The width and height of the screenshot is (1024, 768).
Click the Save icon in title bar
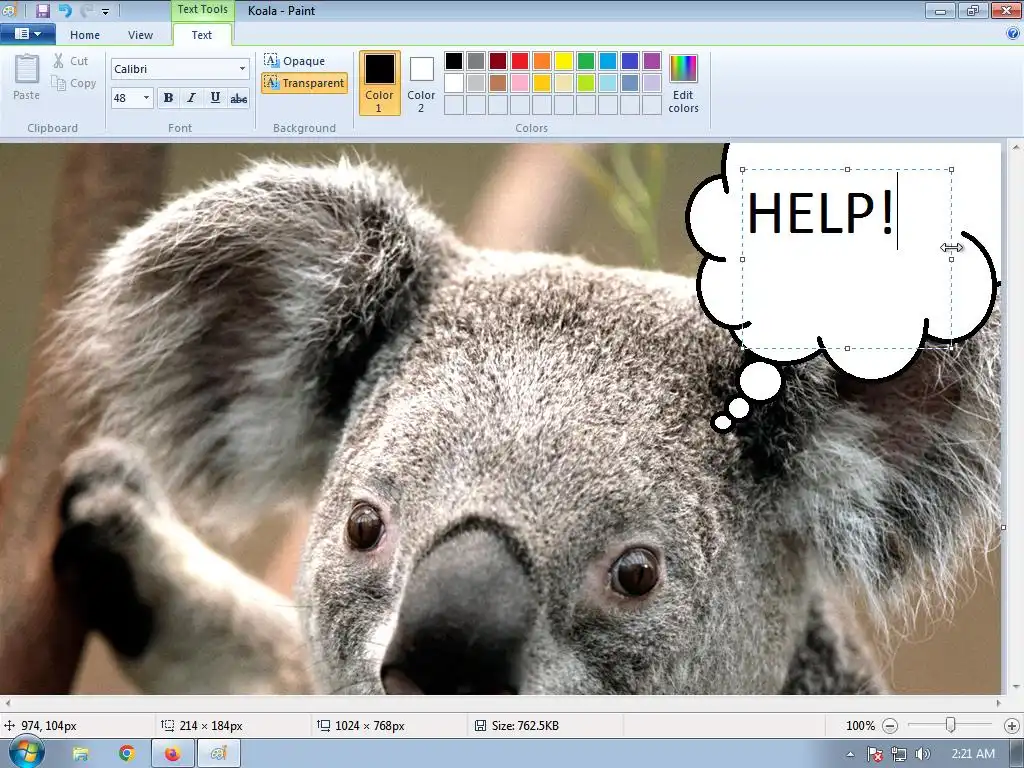42,10
